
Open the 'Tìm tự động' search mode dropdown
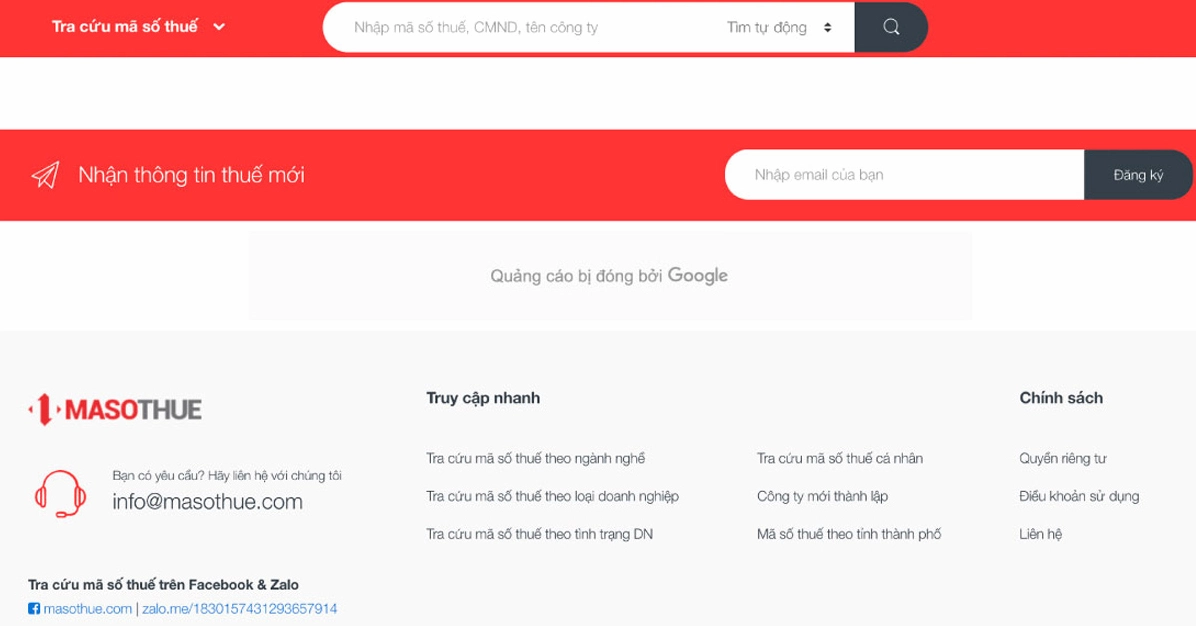(779, 27)
